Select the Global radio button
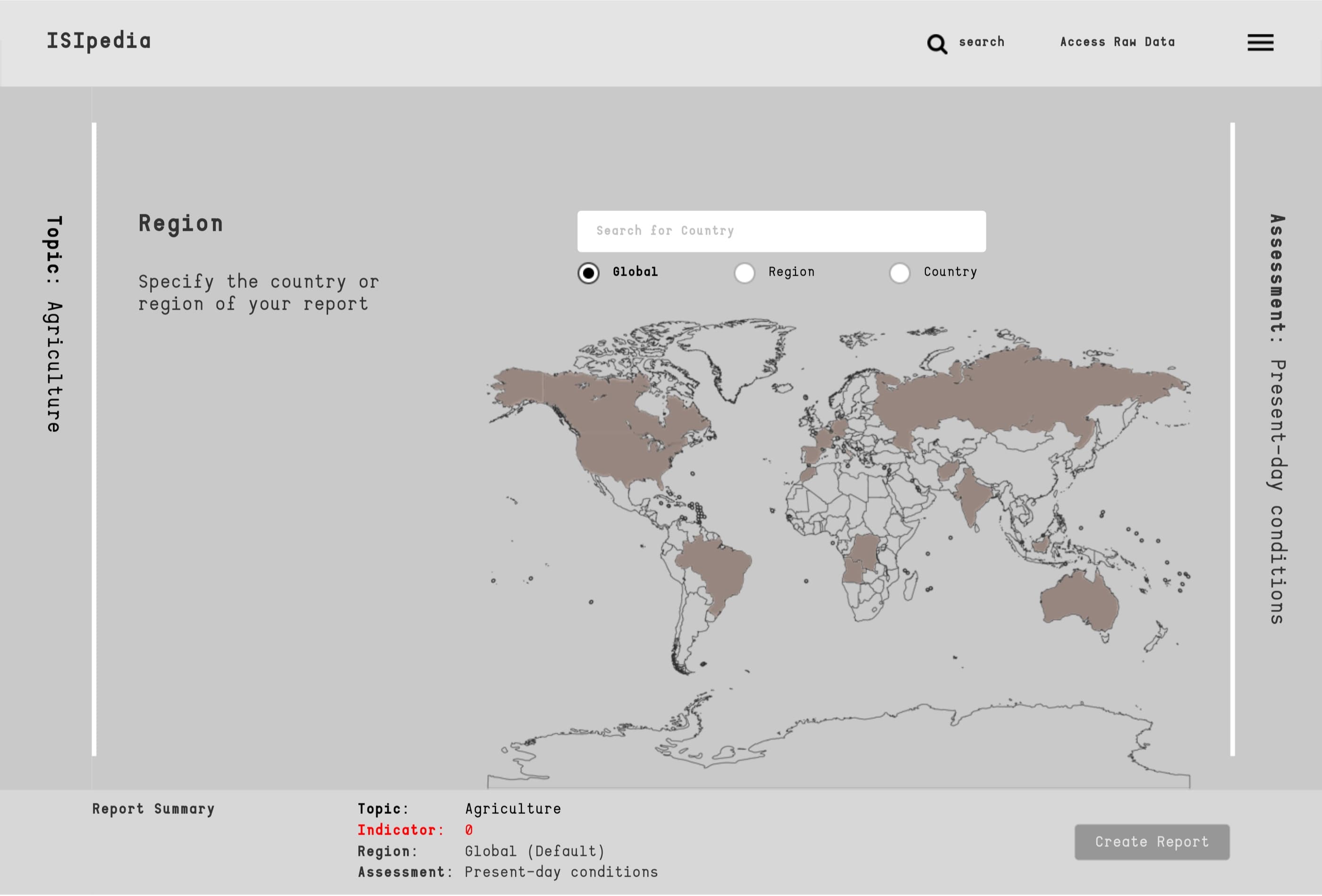The height and width of the screenshot is (896, 1322). click(588, 273)
